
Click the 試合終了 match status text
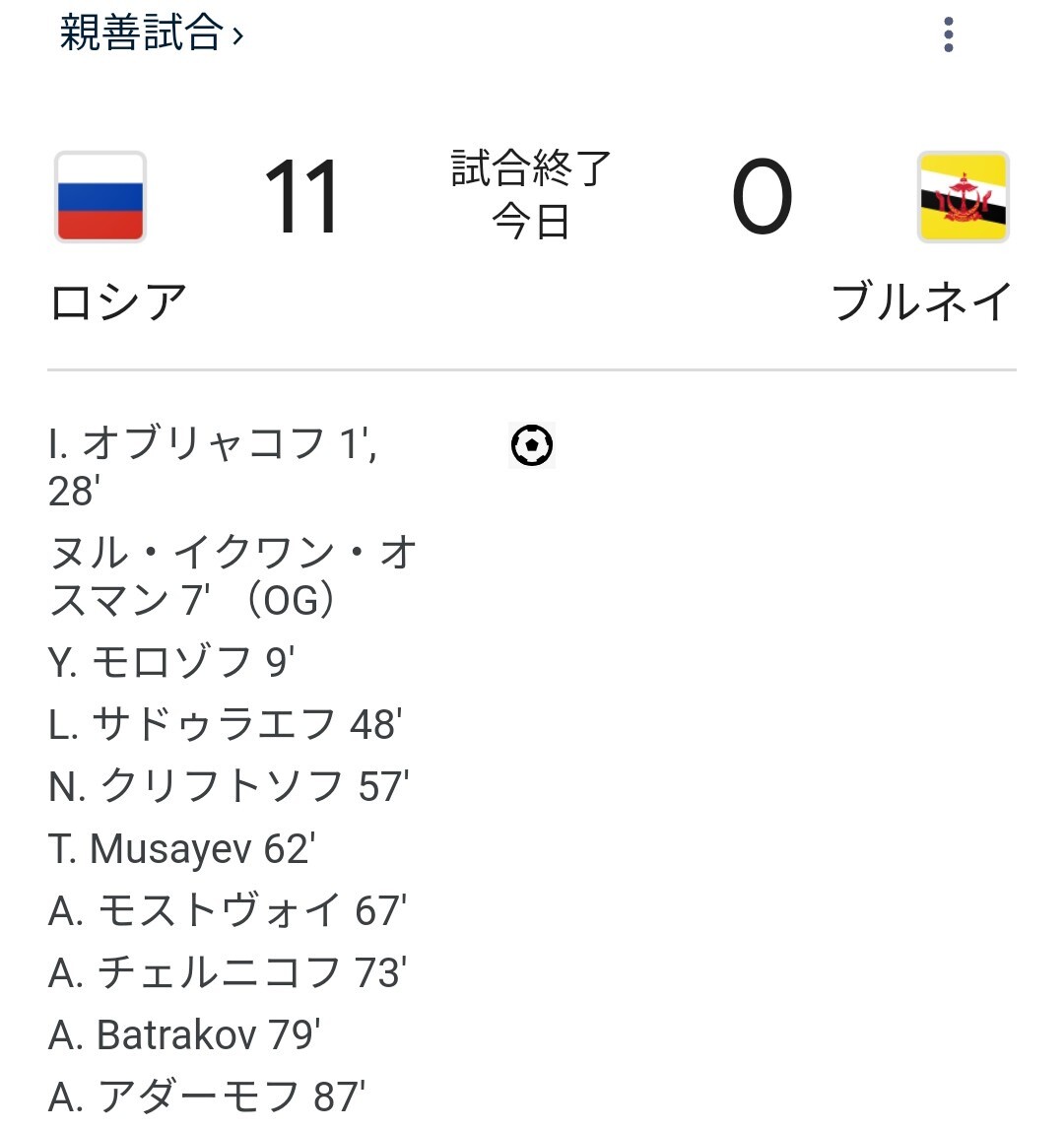pos(532,169)
